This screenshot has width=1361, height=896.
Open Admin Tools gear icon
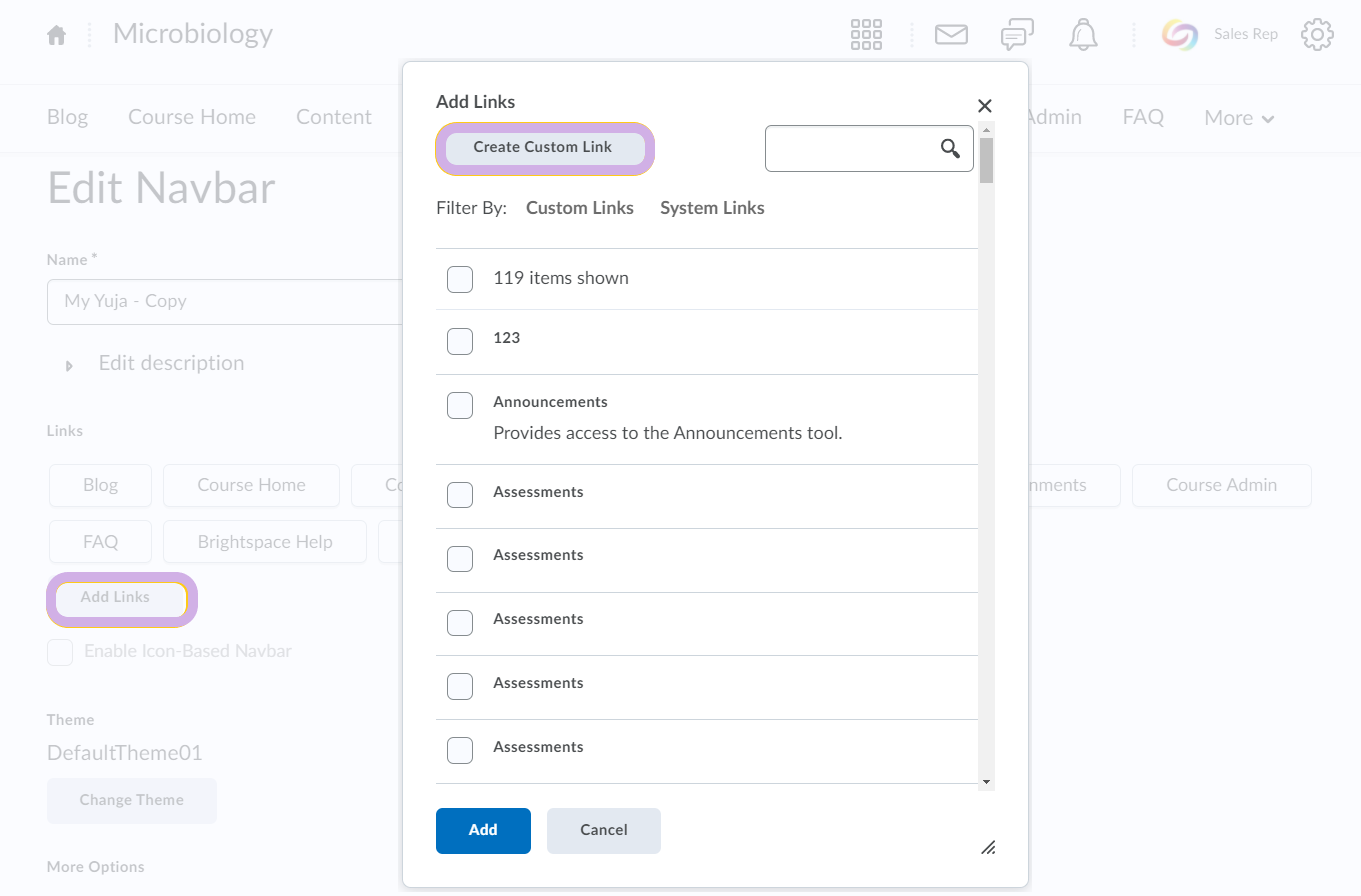coord(1317,34)
